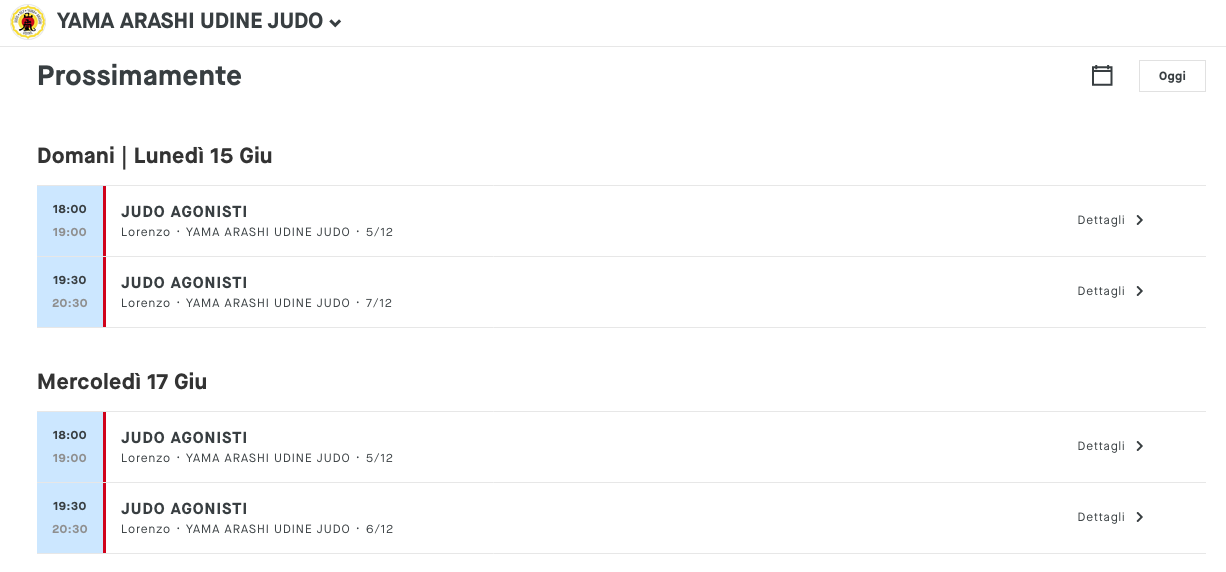Viewport: 1226px width, 572px height.
Task: Click chevron arrow on Monday 18:00 row
Action: pos(1140,220)
